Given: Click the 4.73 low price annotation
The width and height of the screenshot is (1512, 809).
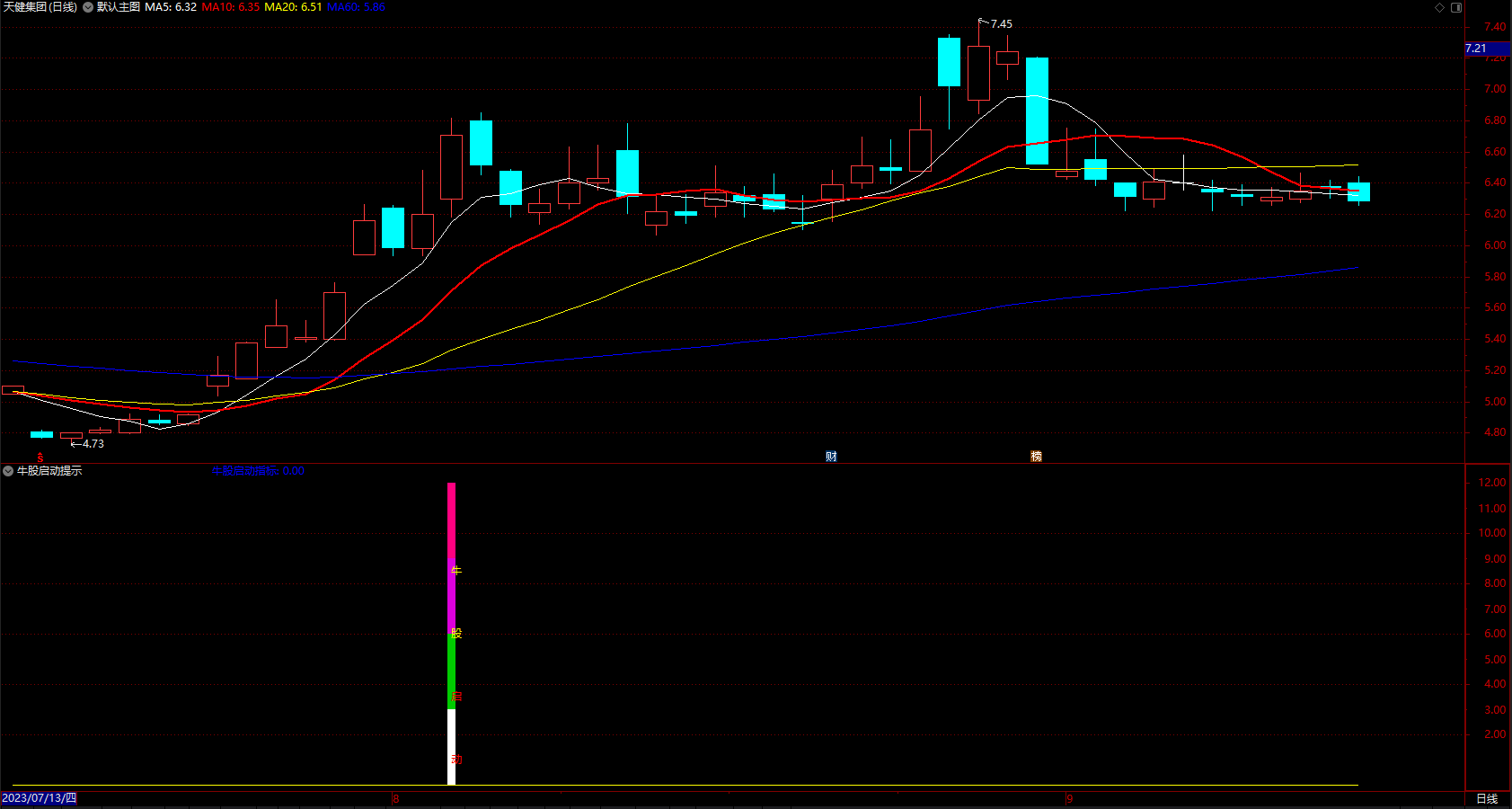Looking at the screenshot, I should [93, 444].
